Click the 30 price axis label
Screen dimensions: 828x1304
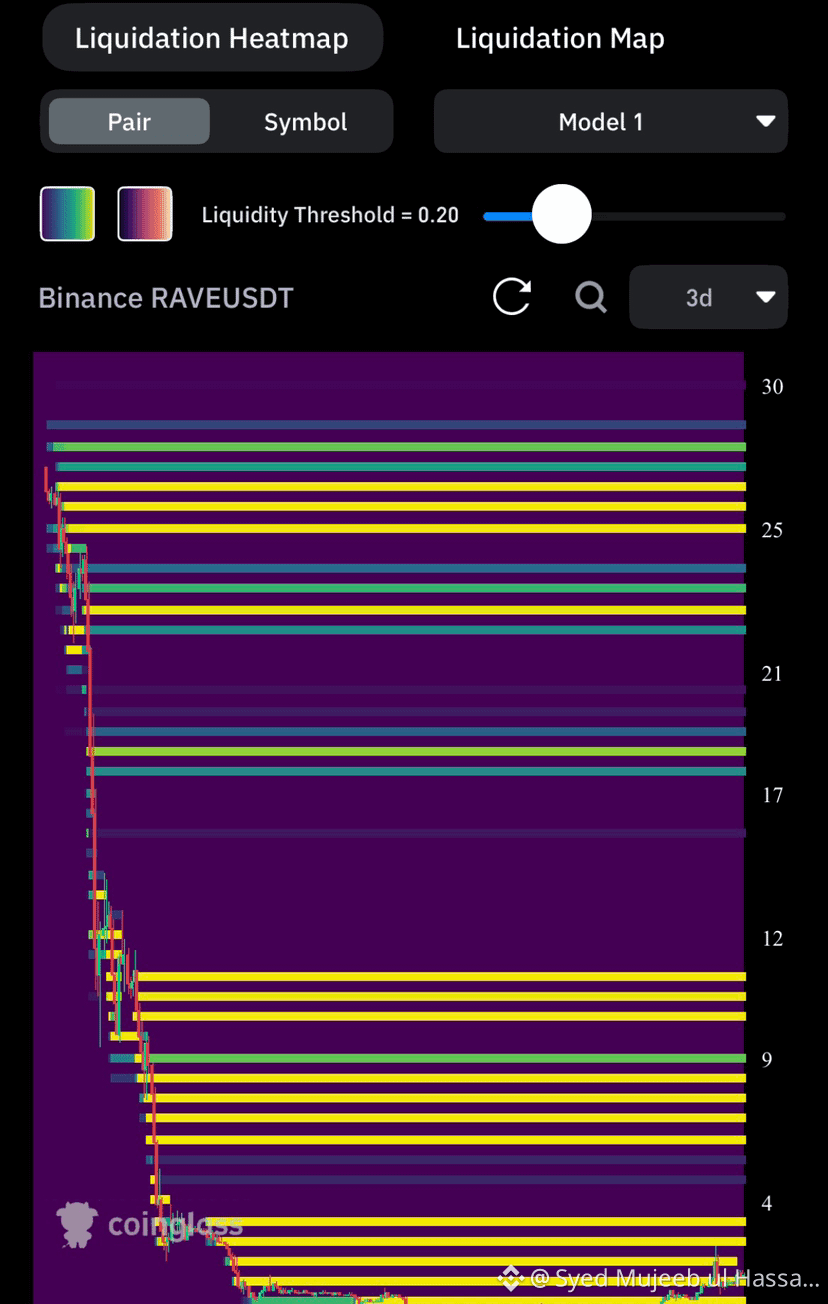pos(772,387)
